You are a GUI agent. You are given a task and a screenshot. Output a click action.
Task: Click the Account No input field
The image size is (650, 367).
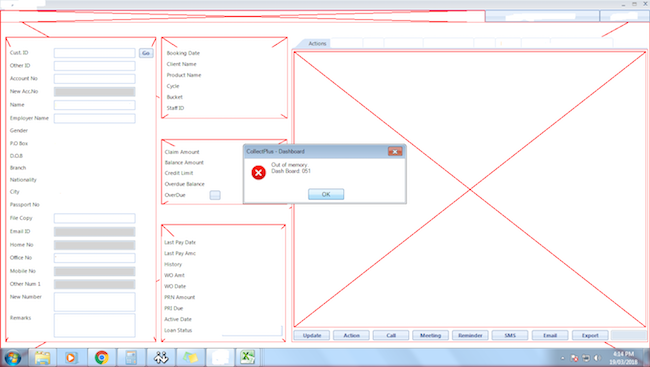[x=95, y=79]
